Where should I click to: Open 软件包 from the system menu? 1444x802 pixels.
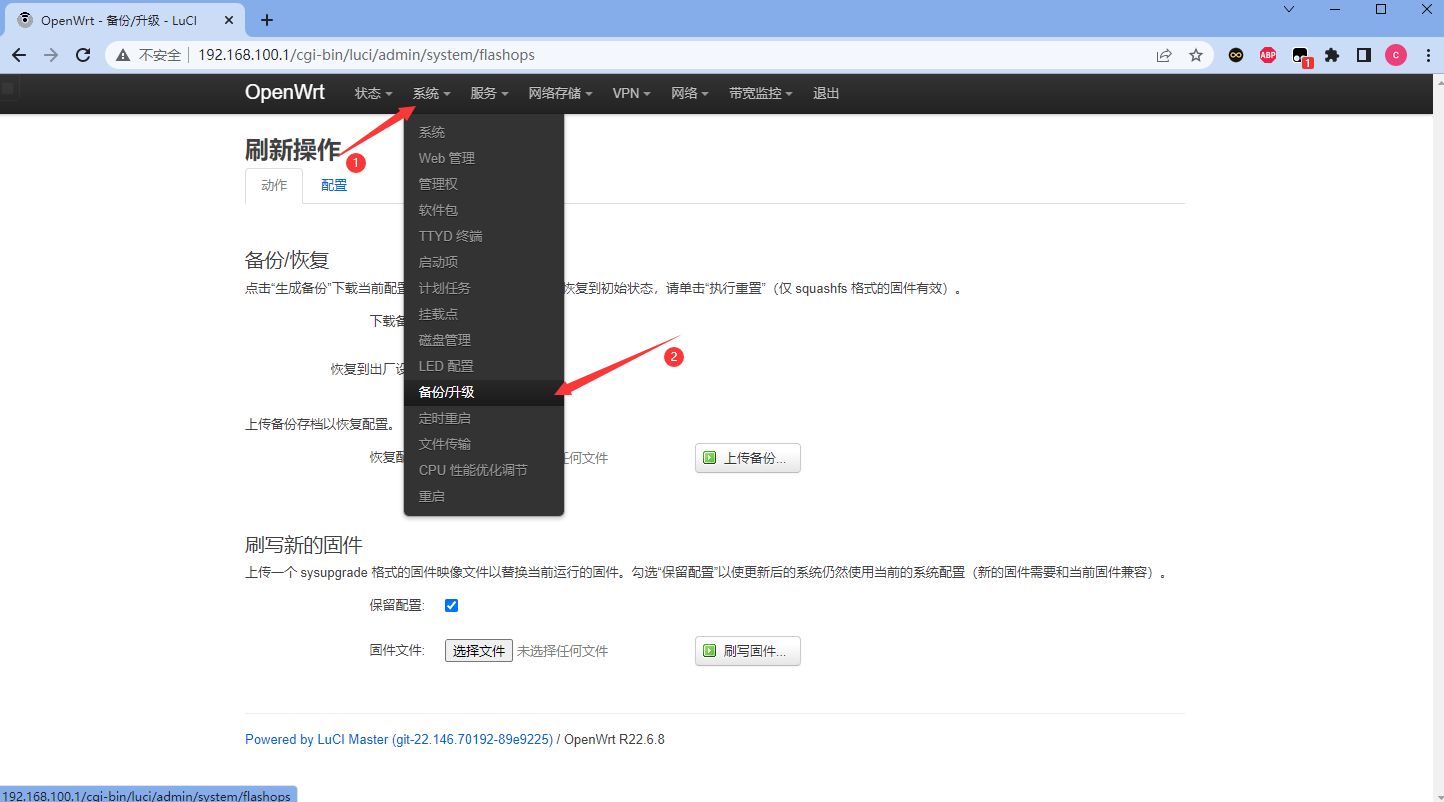point(484,210)
